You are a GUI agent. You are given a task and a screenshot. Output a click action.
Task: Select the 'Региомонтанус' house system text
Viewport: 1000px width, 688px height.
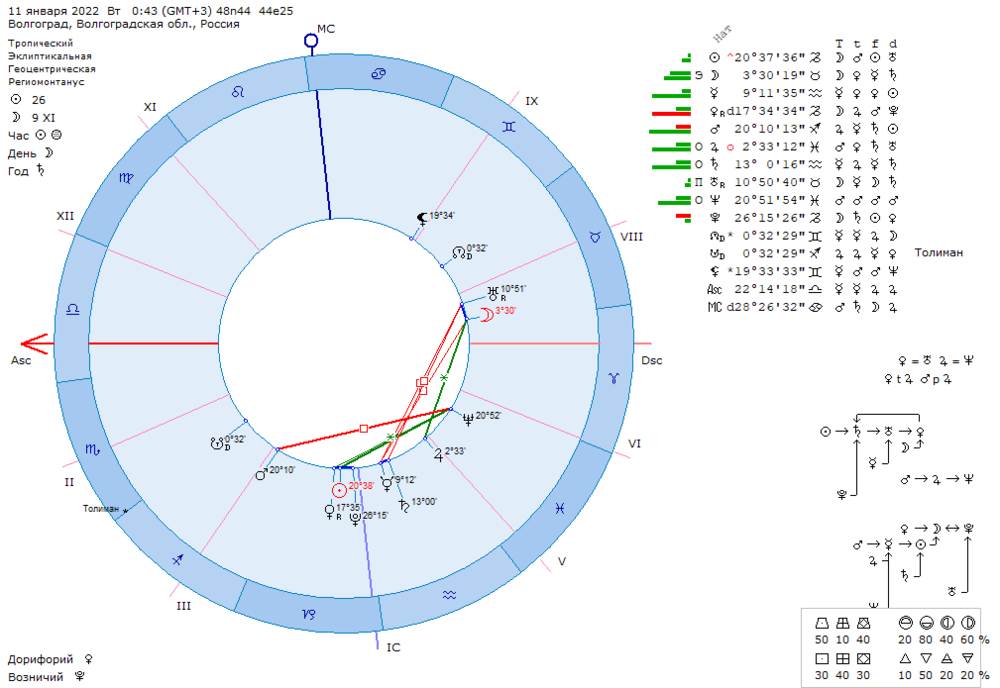point(46,82)
